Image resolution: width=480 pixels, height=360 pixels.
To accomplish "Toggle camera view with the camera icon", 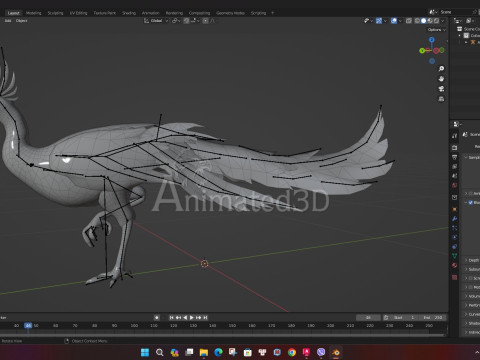I will (x=441, y=89).
